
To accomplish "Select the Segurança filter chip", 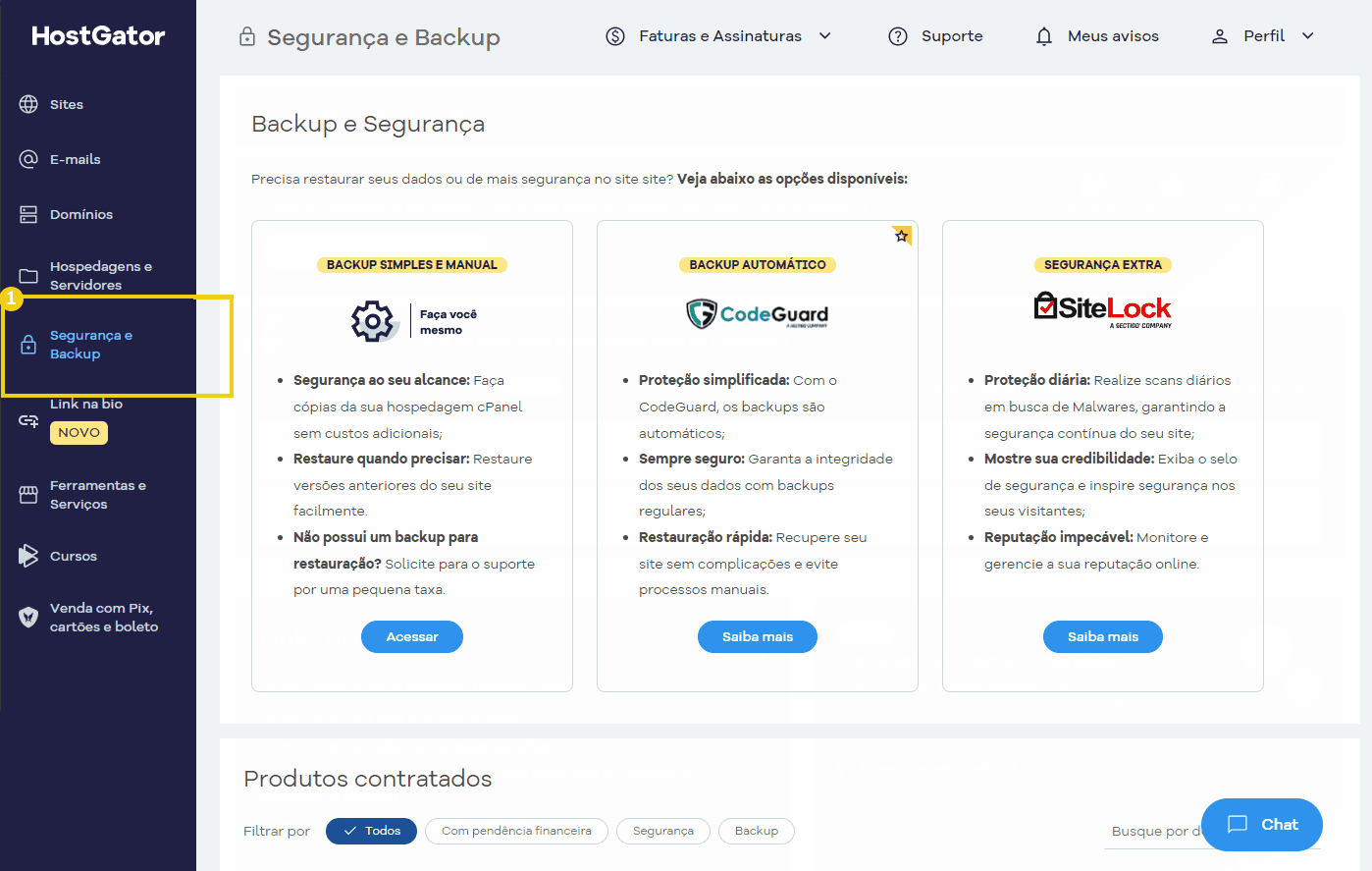I will pyautogui.click(x=663, y=831).
